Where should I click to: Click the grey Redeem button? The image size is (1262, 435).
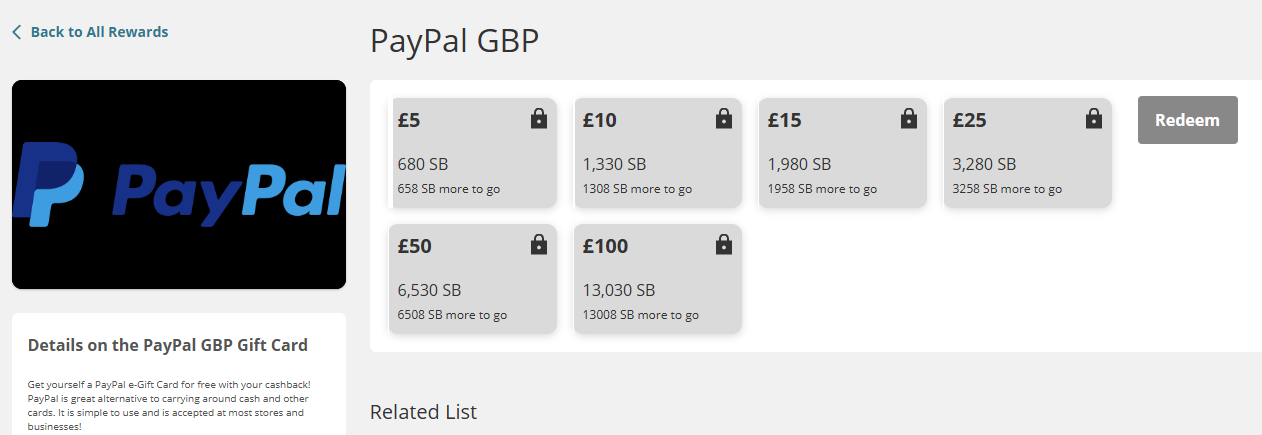click(1188, 120)
